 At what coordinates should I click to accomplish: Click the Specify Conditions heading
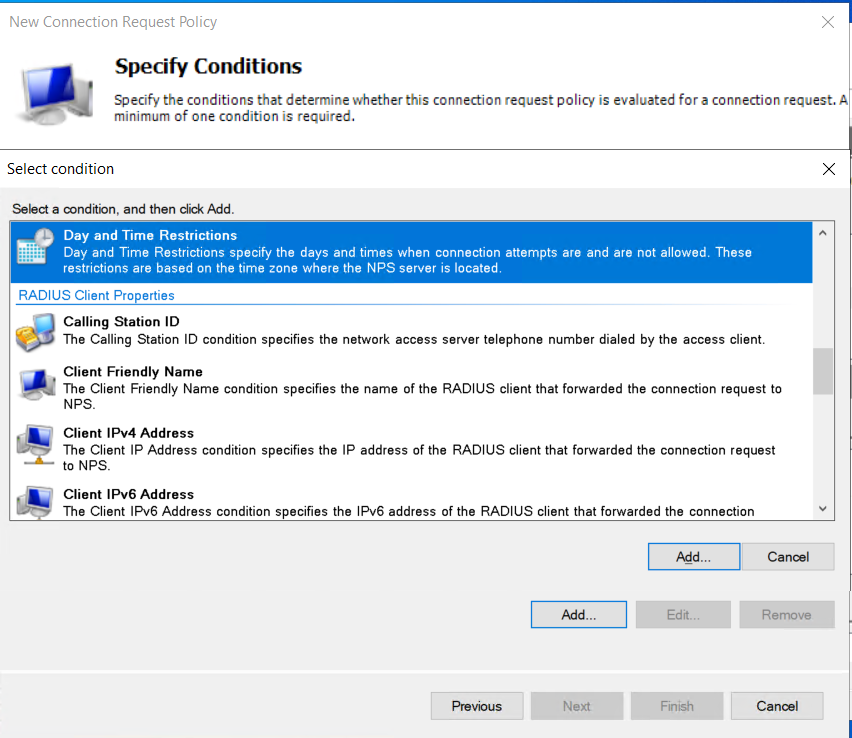coord(208,66)
